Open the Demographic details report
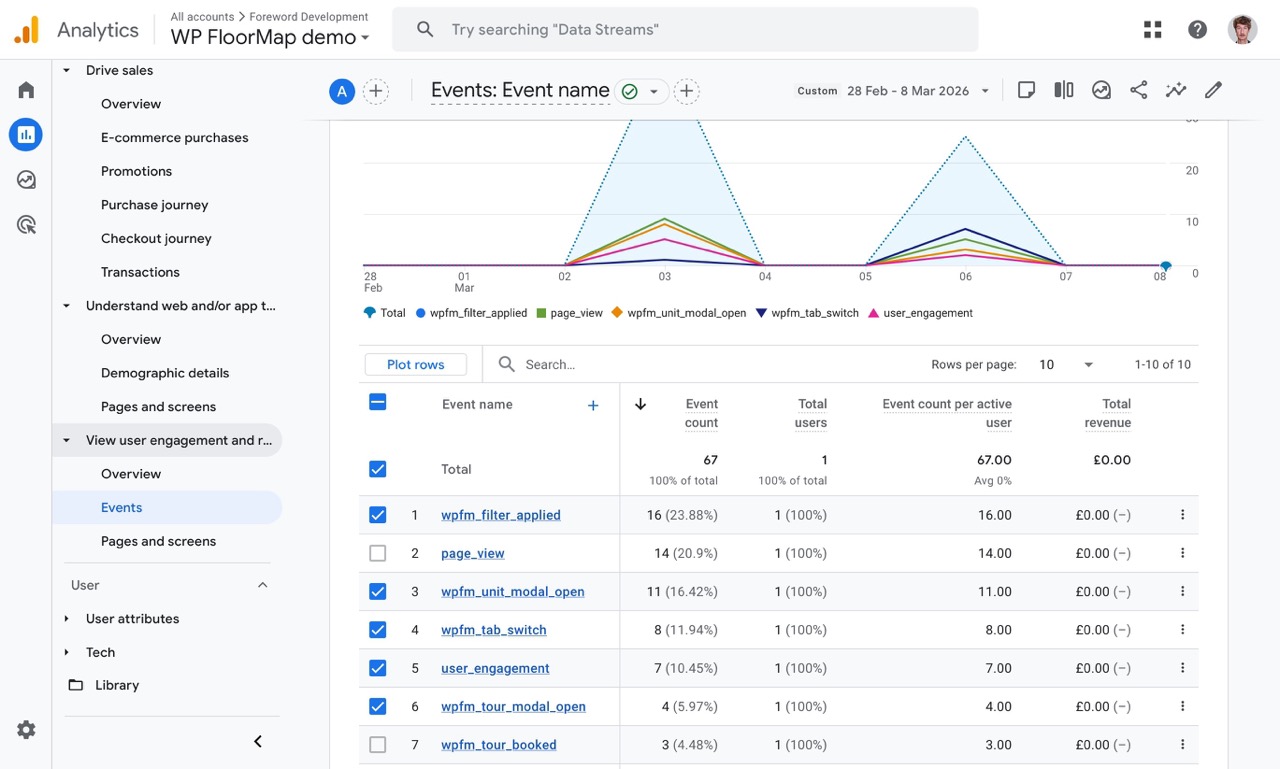The image size is (1280, 769). (164, 372)
